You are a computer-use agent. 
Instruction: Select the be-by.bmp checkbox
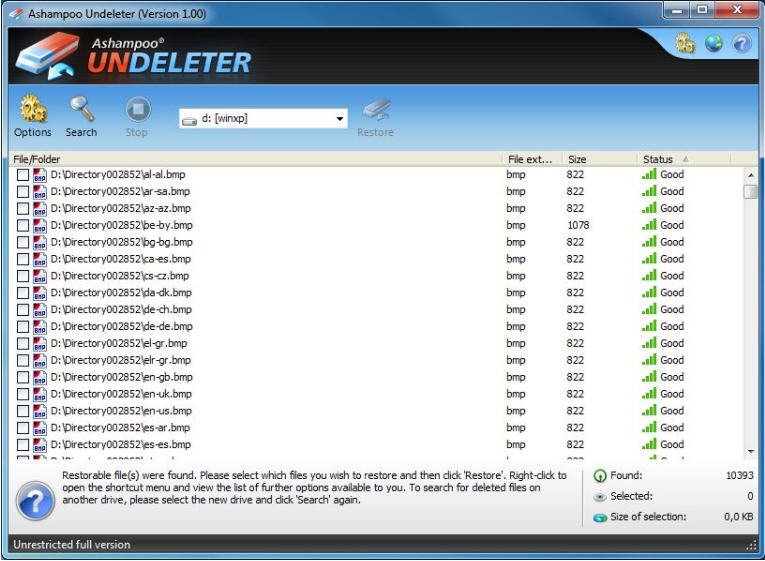click(23, 225)
